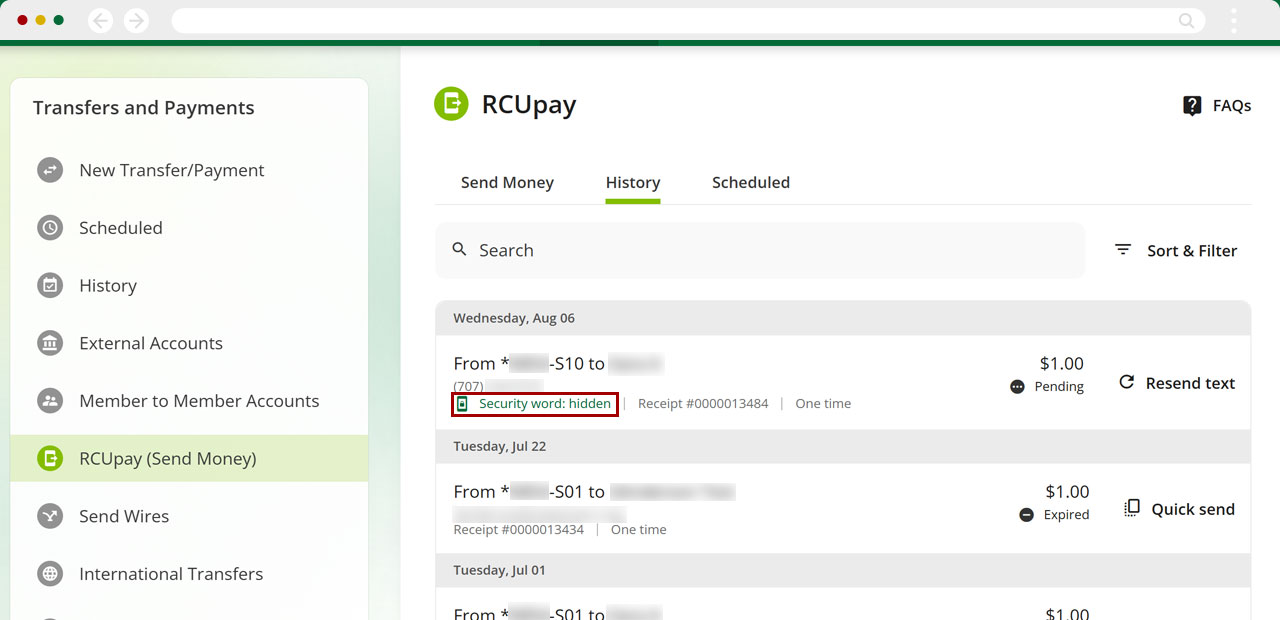Click the International Transfers globe icon
Screen dimensions: 1280x620
(50, 574)
